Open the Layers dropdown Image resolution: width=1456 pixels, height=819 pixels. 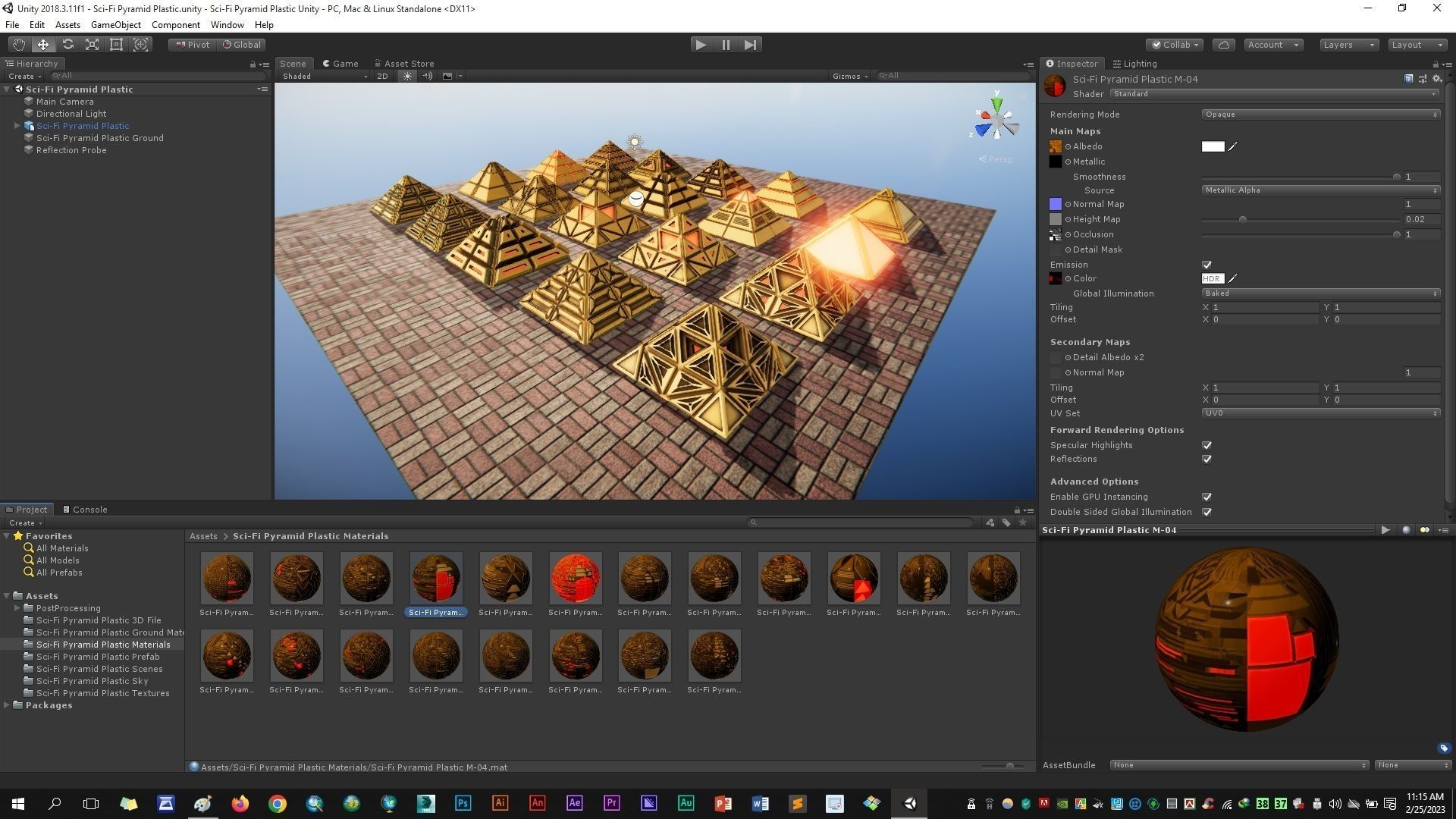point(1348,45)
